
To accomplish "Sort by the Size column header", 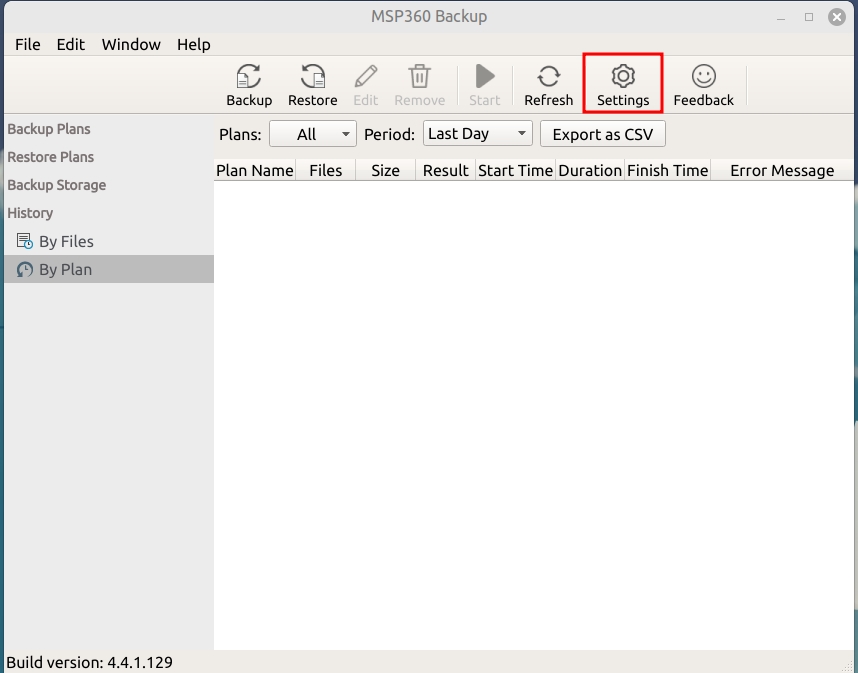I will pos(385,170).
